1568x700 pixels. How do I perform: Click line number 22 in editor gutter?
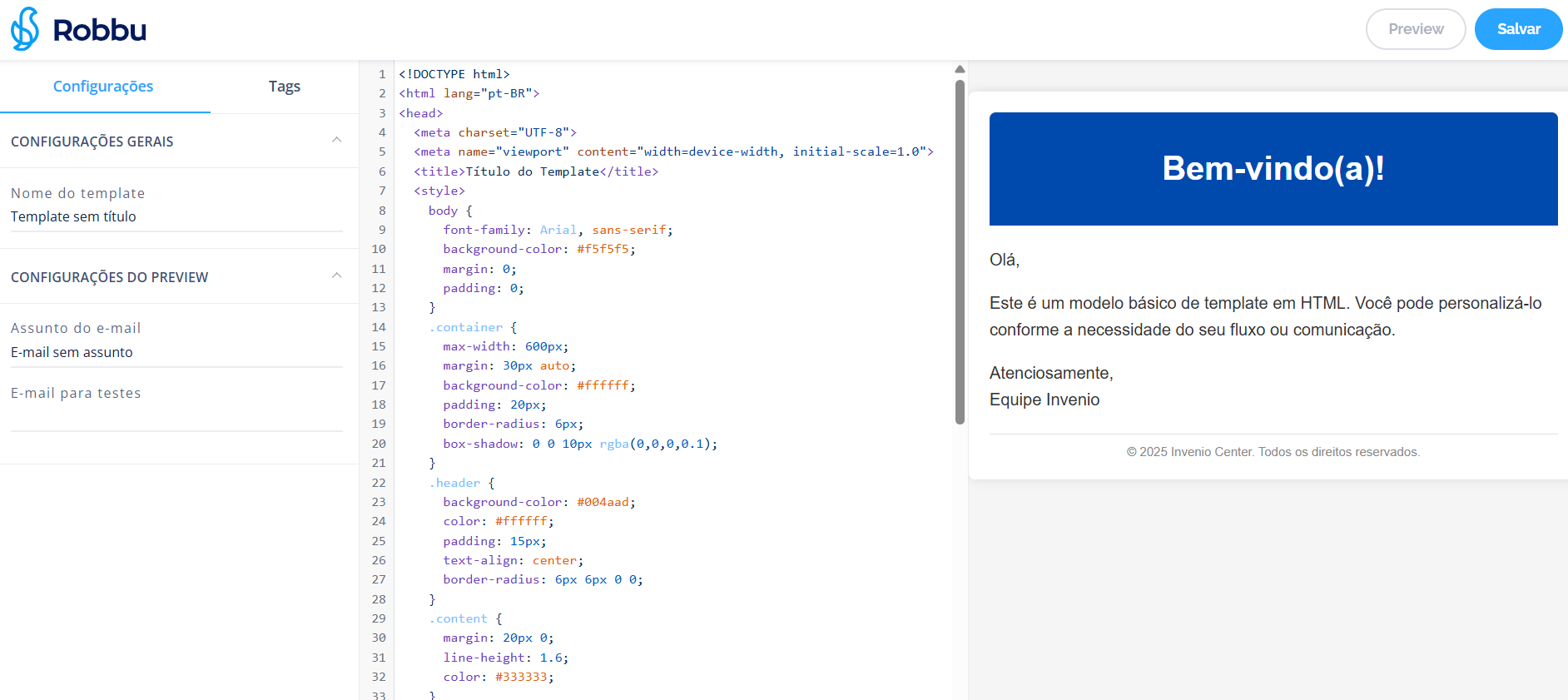tap(379, 483)
